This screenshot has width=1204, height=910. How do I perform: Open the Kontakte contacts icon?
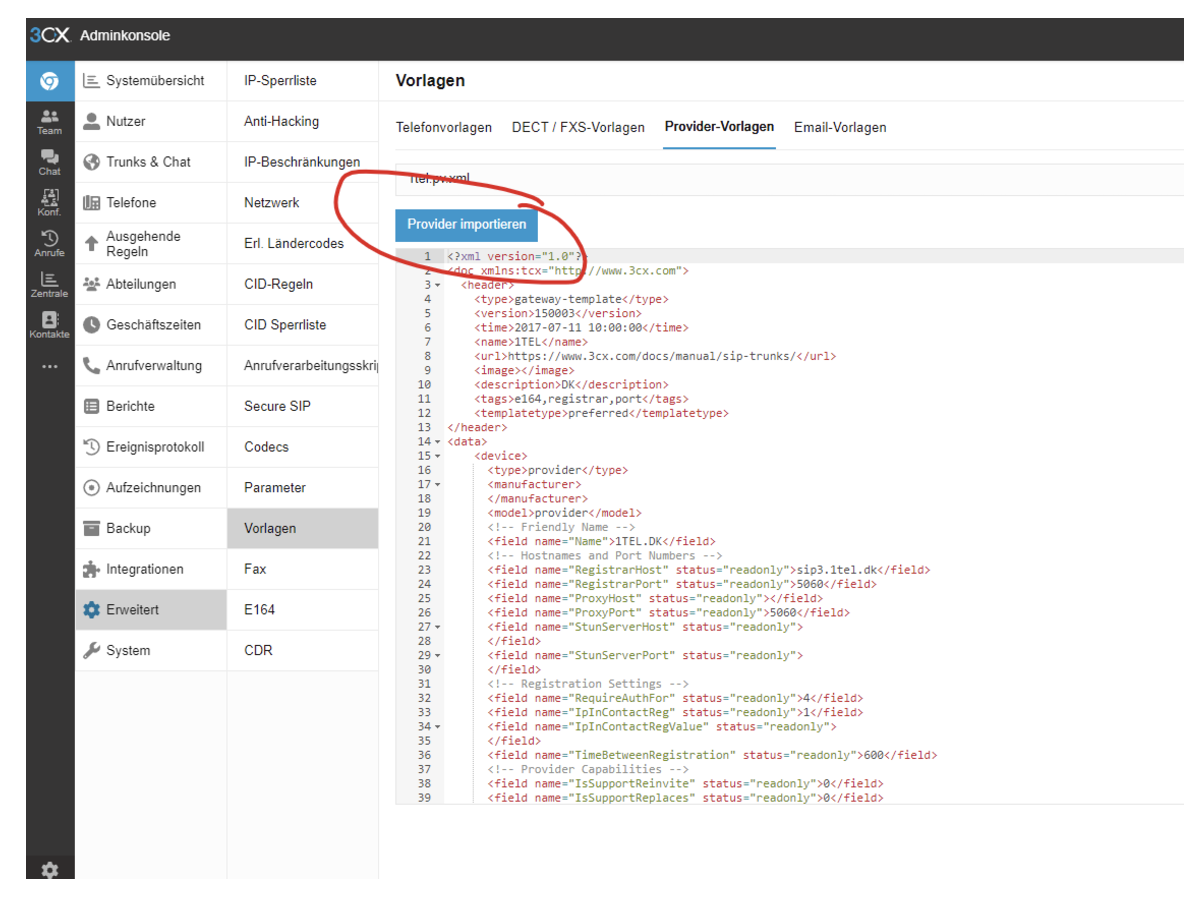coord(49,325)
